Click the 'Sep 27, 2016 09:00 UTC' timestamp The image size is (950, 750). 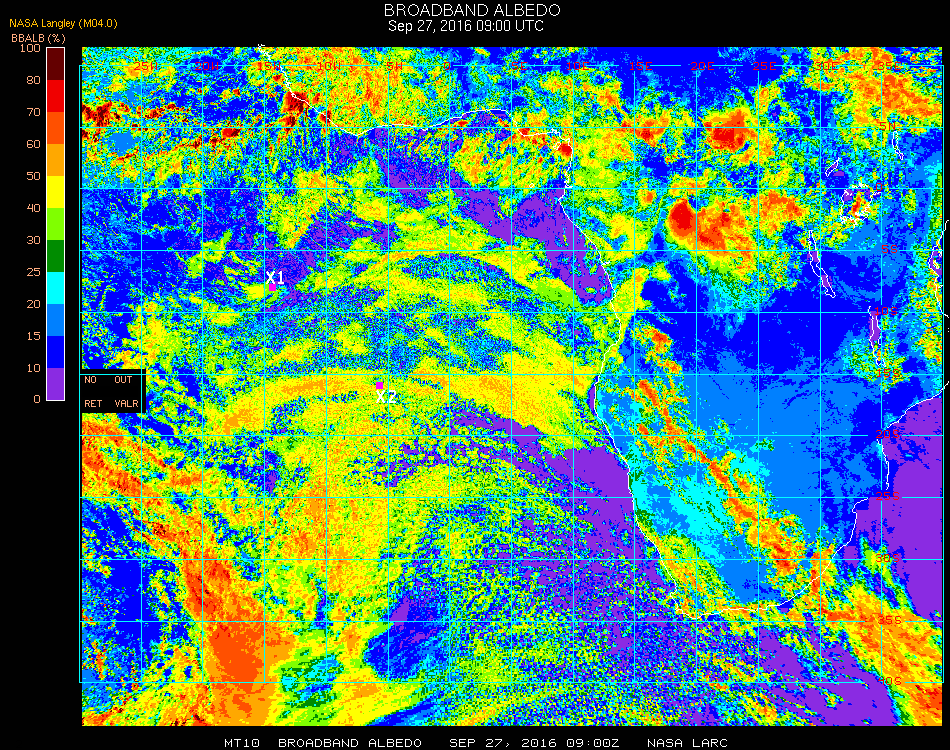(x=466, y=26)
